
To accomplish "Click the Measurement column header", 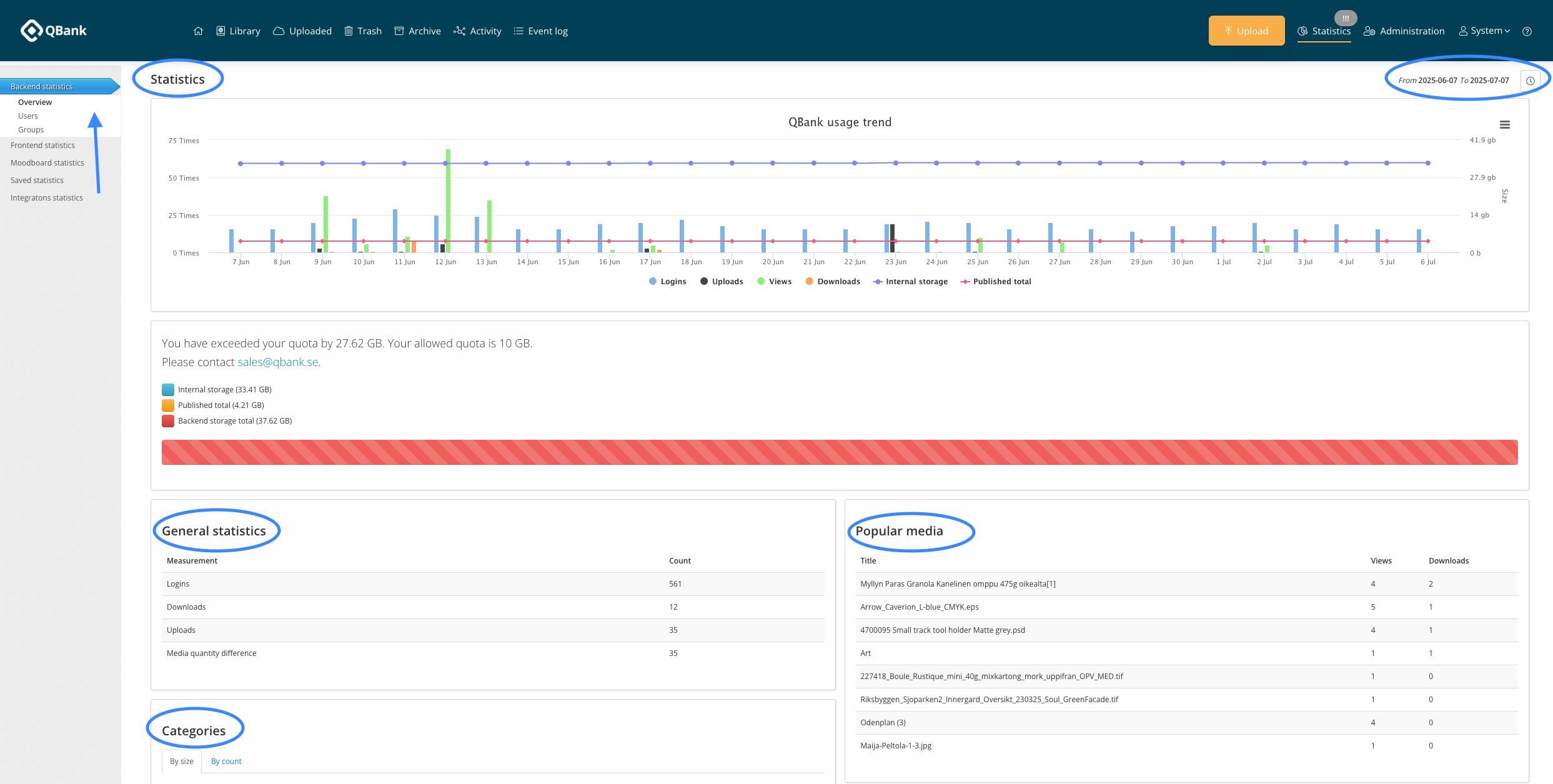I will [192, 561].
